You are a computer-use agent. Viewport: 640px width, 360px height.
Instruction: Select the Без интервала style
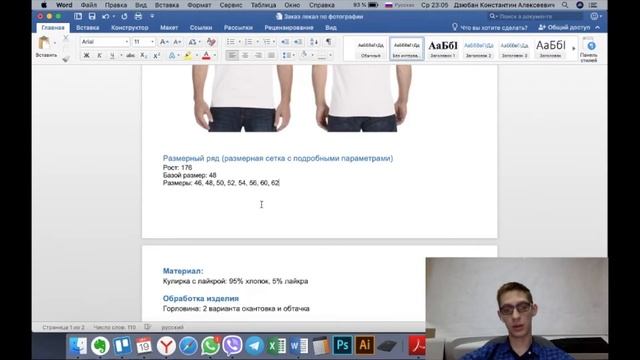(x=407, y=49)
